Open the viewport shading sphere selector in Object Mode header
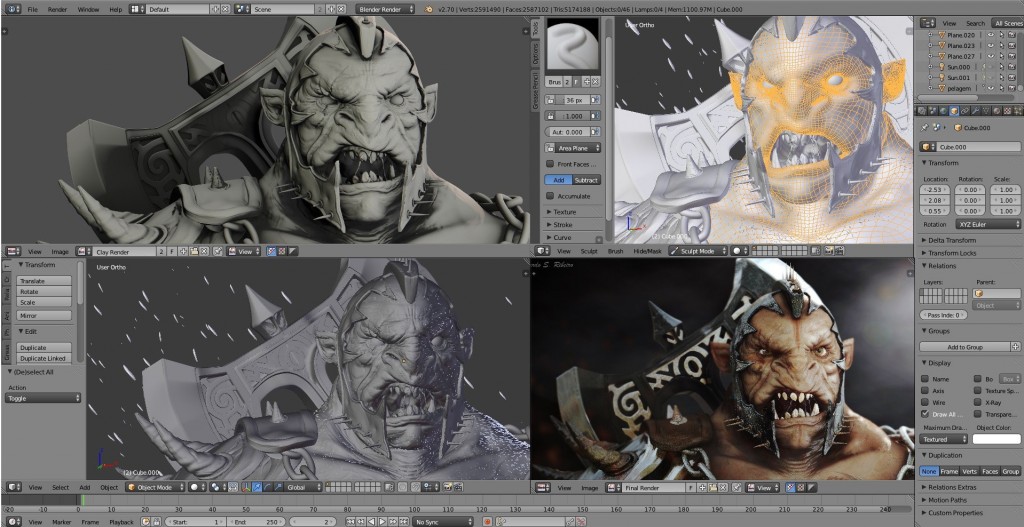 point(197,487)
